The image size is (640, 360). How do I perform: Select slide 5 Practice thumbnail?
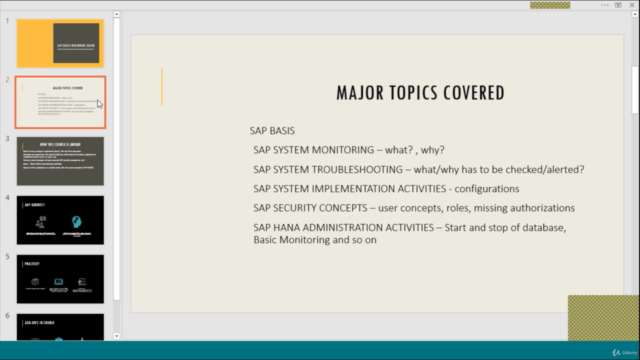point(60,279)
